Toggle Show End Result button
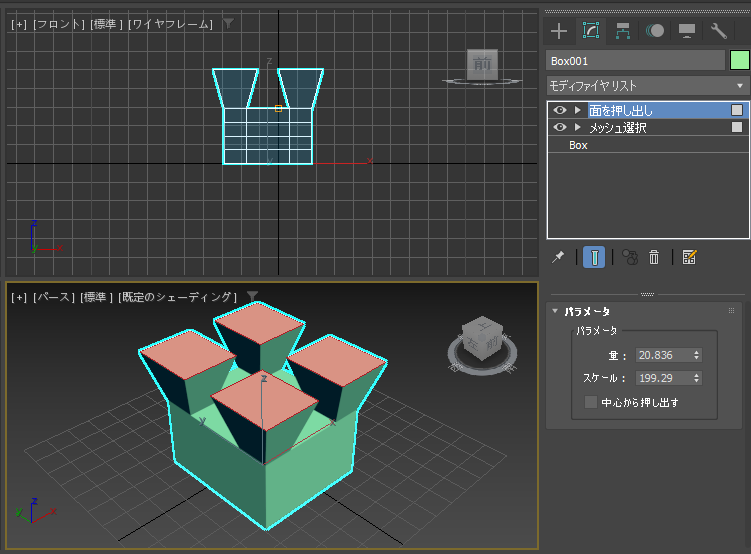 coord(594,257)
